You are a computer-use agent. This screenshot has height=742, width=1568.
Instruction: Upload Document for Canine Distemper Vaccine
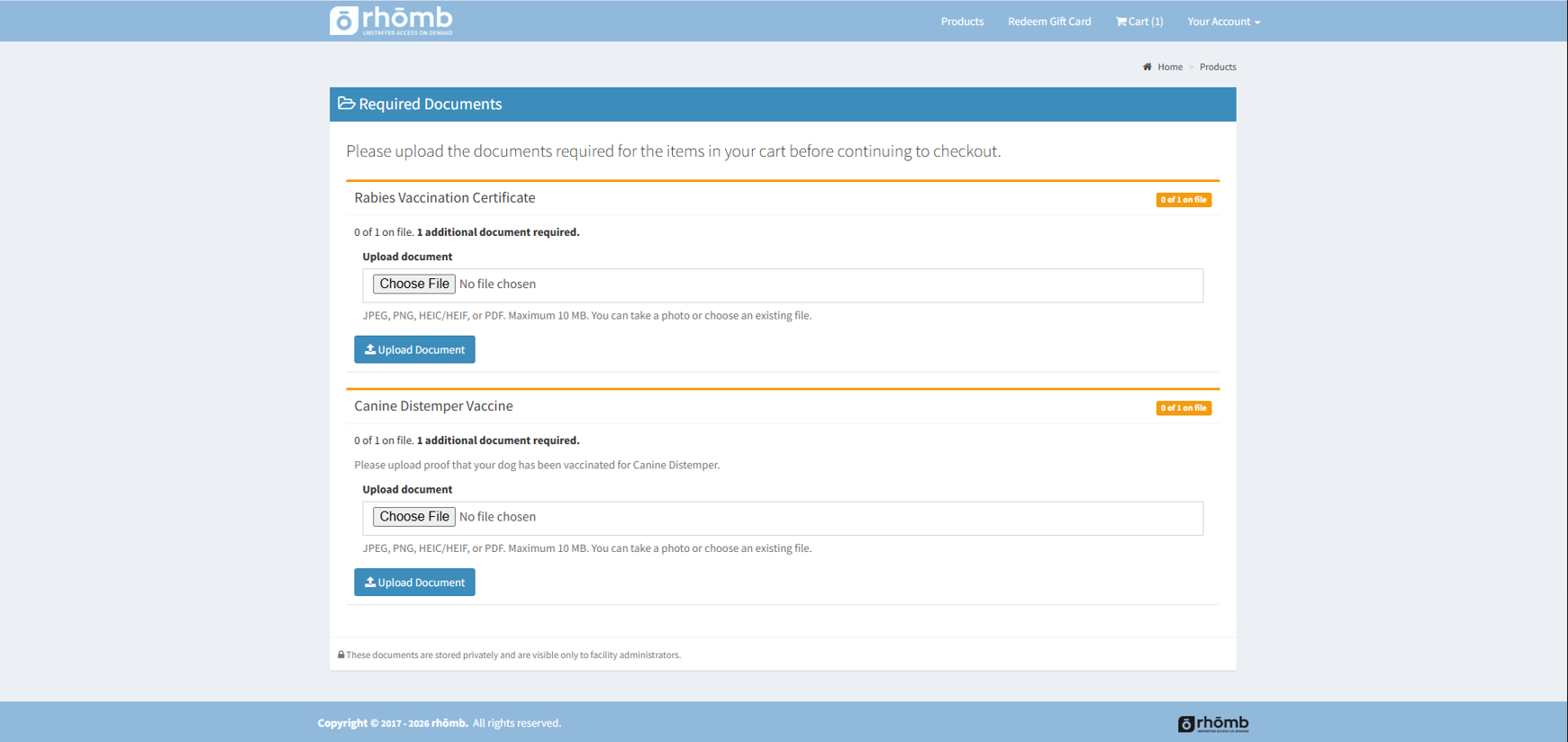[x=414, y=583]
